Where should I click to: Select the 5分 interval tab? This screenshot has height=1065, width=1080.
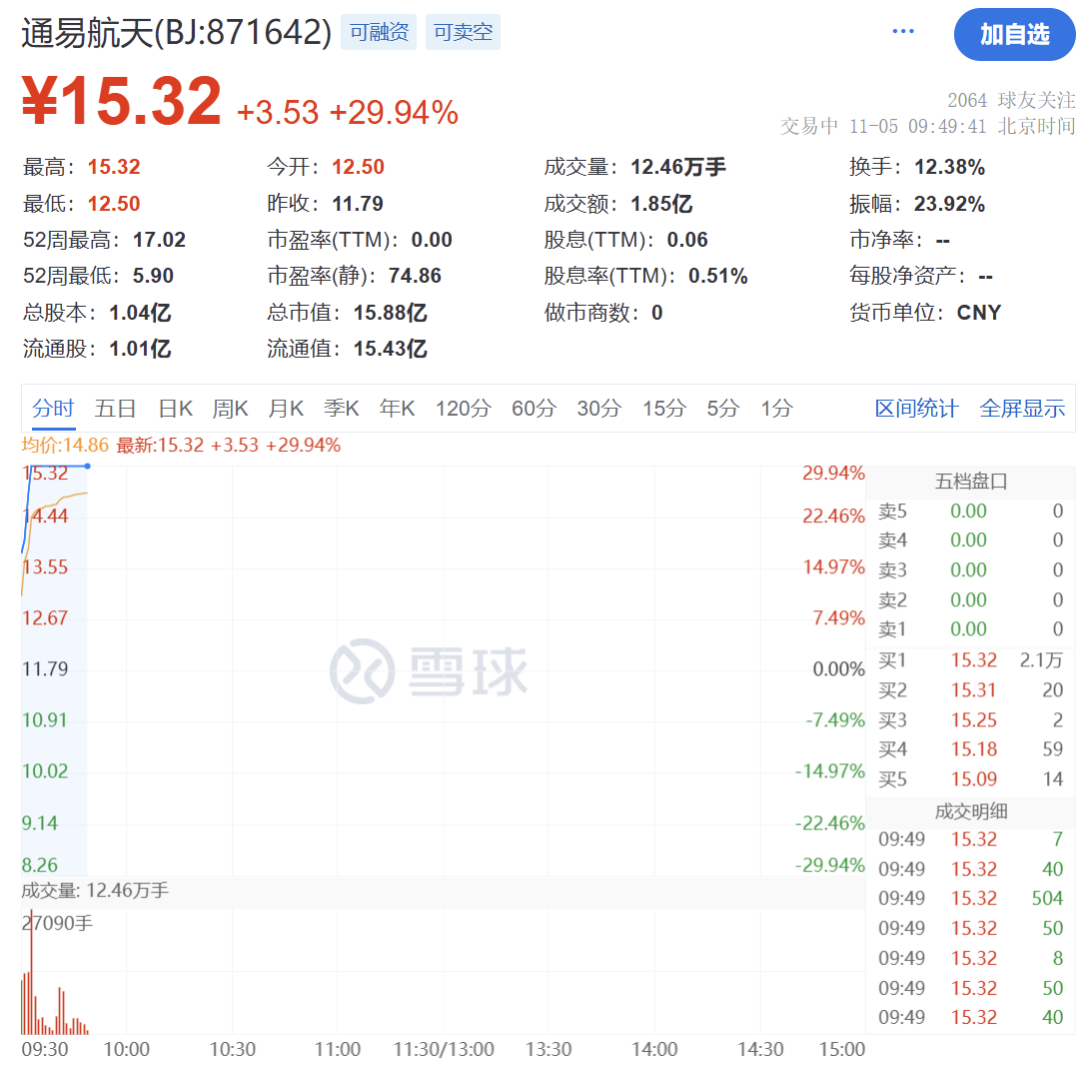pos(723,409)
